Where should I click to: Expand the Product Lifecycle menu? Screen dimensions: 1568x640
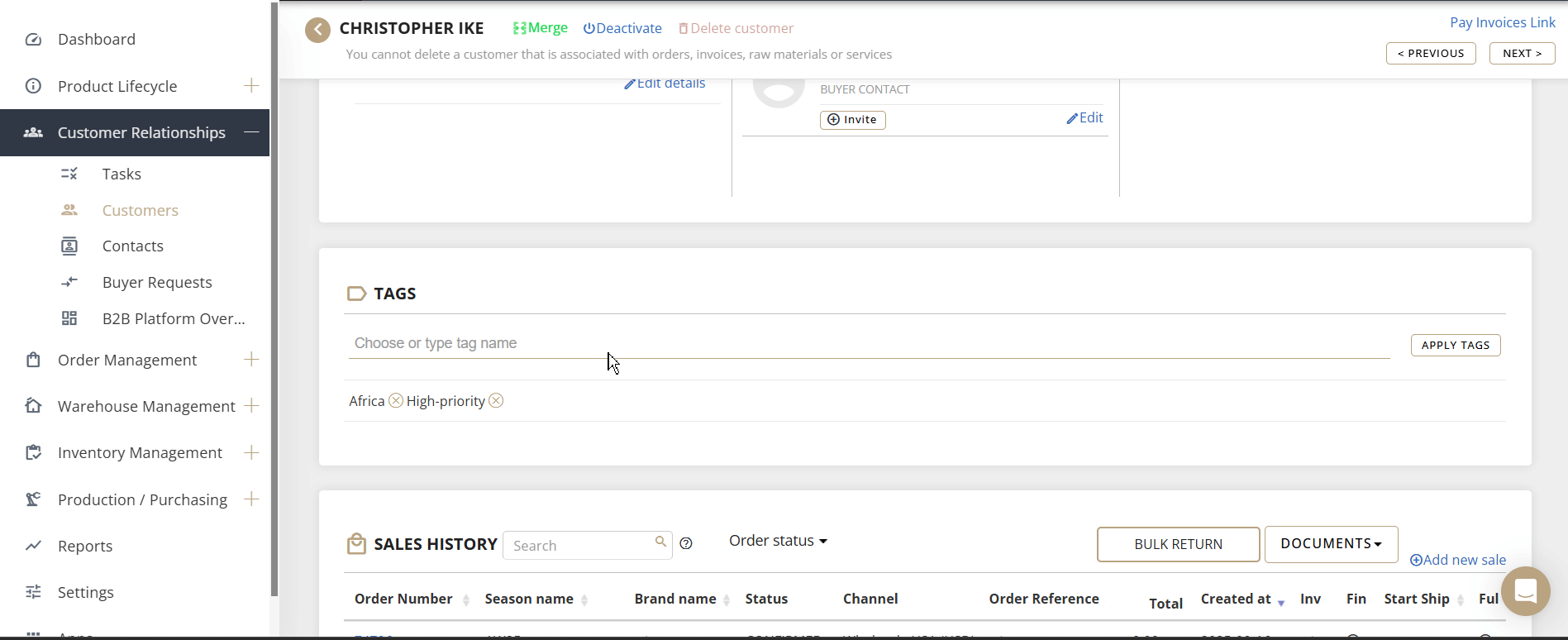251,86
